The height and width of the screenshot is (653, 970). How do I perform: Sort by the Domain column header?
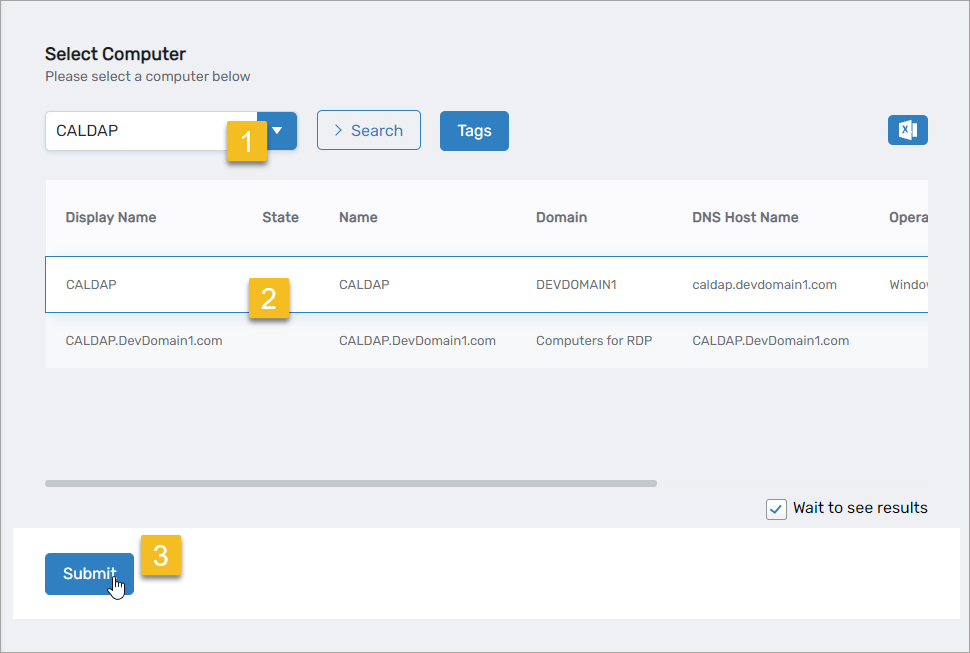[x=561, y=217]
